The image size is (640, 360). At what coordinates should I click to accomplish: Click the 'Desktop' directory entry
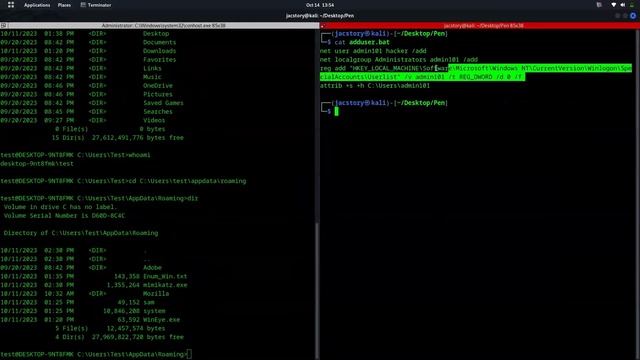[156, 33]
